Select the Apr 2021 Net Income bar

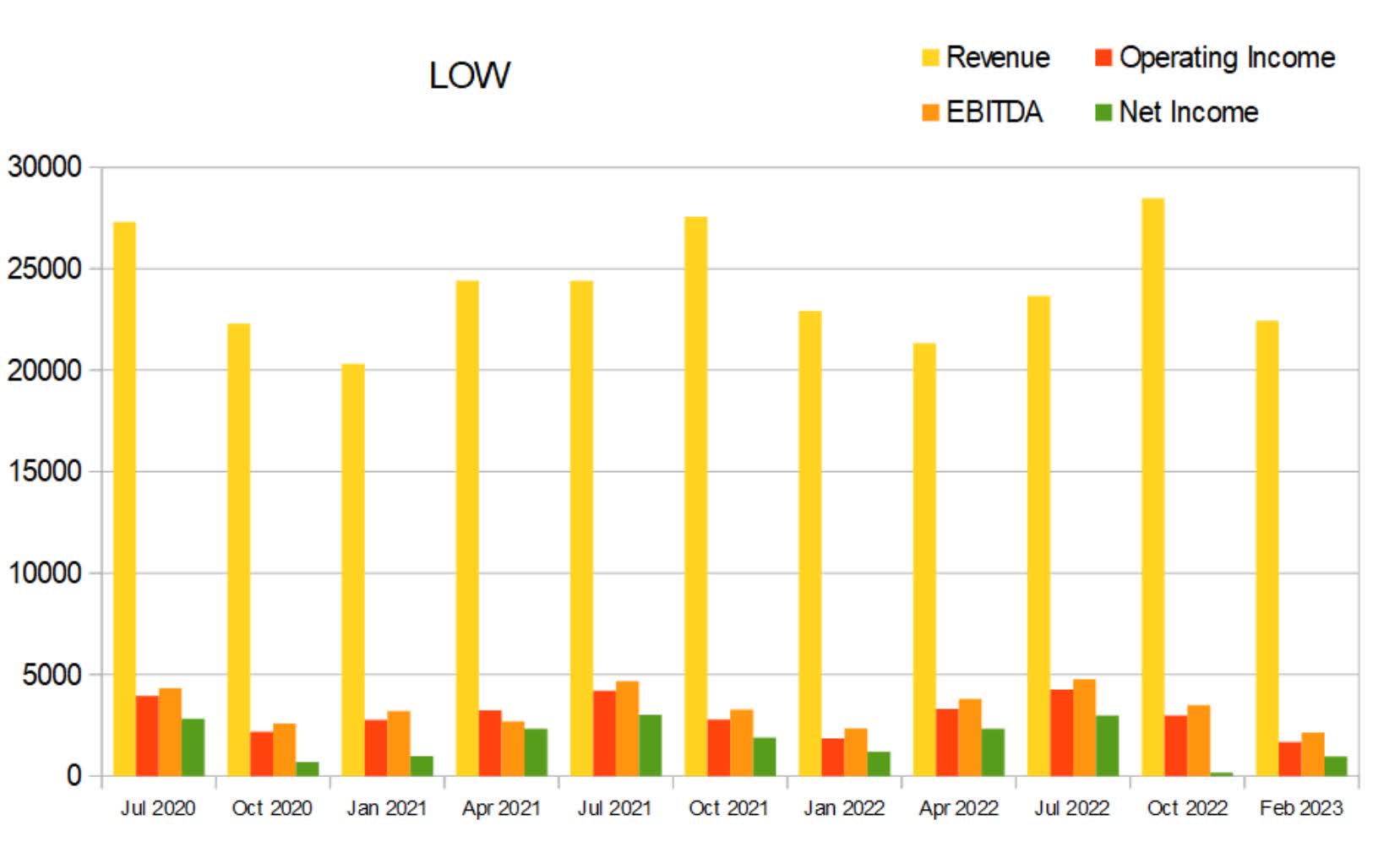536,752
